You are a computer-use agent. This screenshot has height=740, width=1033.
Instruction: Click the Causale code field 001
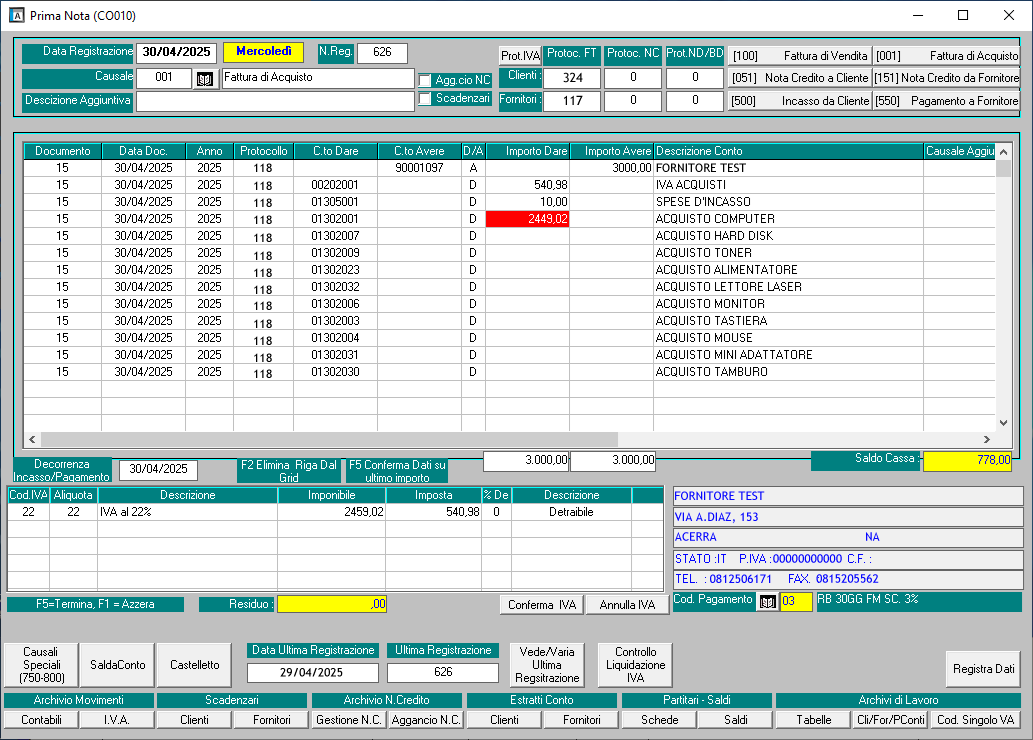[164, 78]
